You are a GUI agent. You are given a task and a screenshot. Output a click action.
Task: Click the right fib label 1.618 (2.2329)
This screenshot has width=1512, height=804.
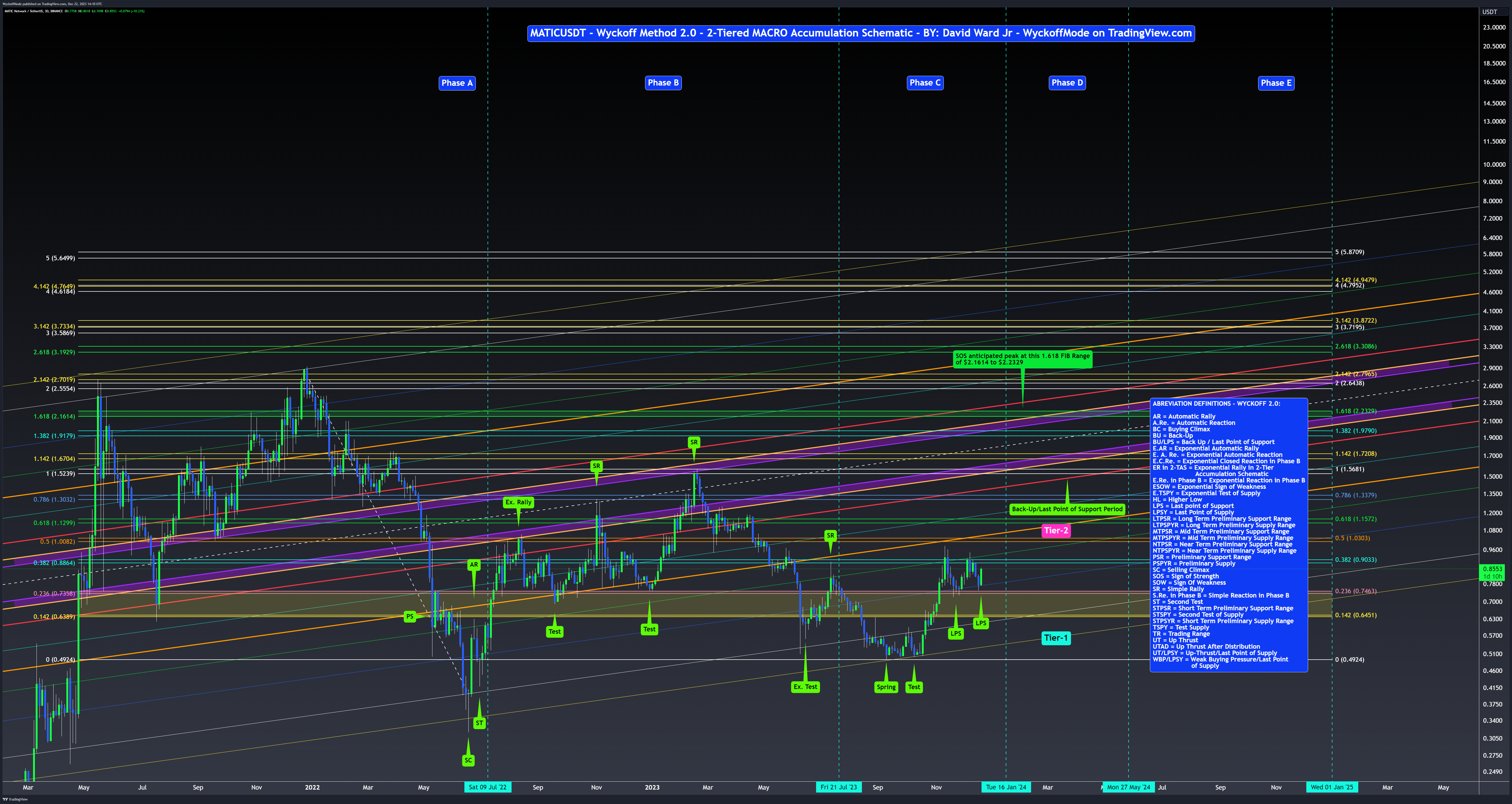(x=1356, y=411)
